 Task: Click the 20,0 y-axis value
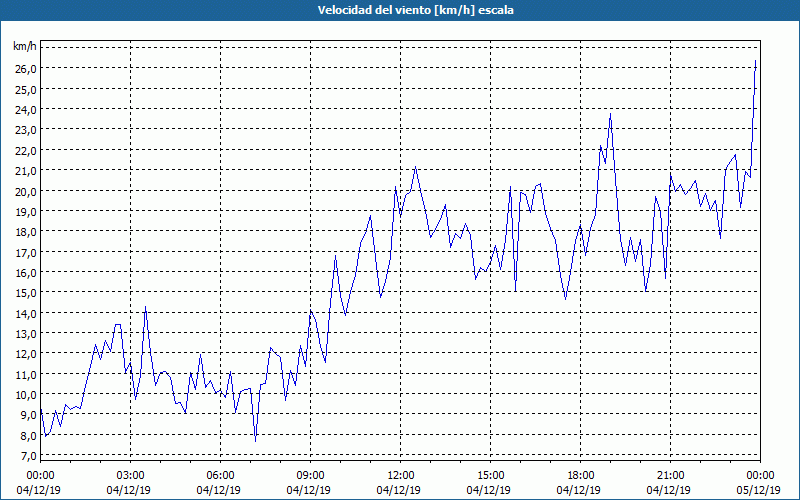point(26,191)
